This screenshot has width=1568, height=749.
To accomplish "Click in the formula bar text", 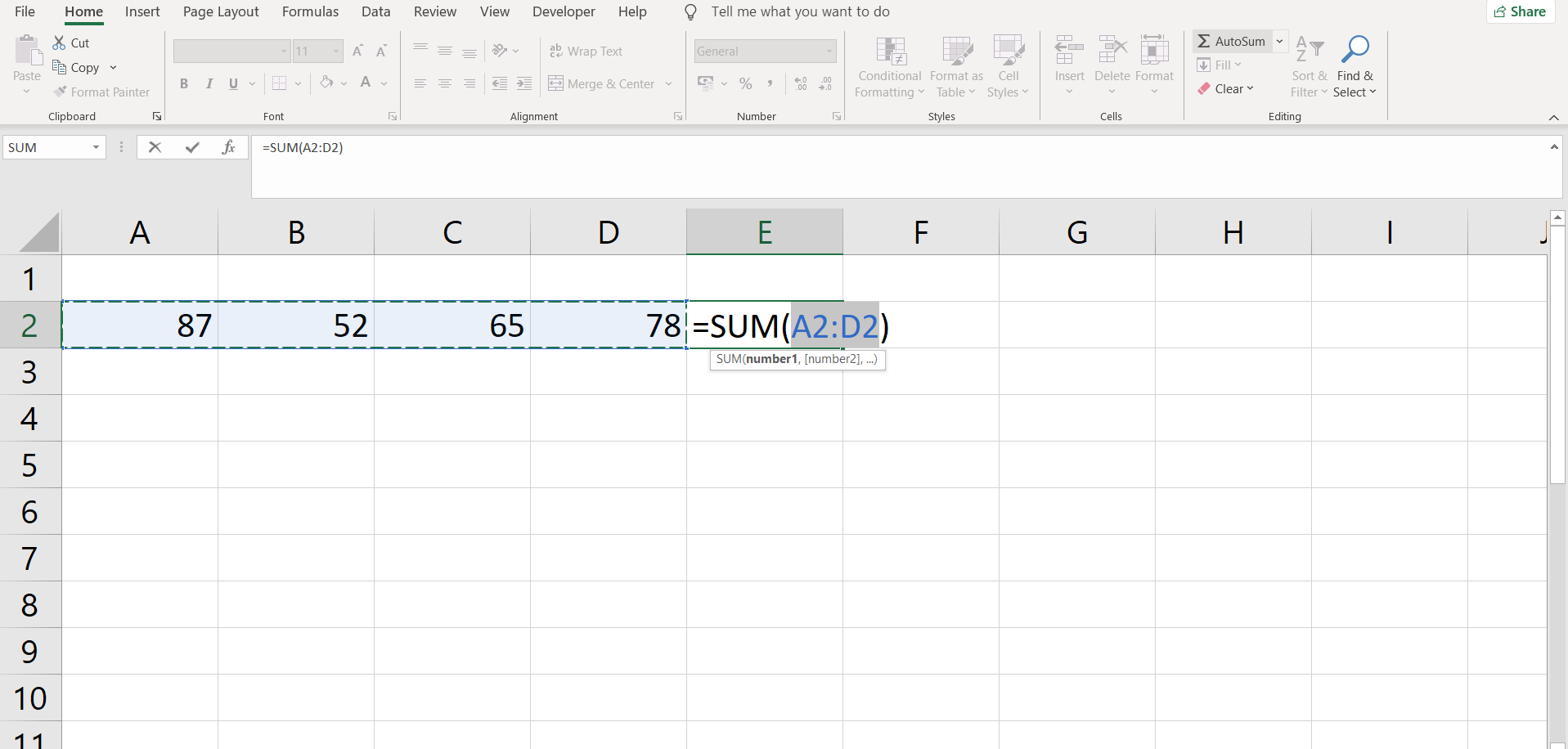I will (x=303, y=147).
